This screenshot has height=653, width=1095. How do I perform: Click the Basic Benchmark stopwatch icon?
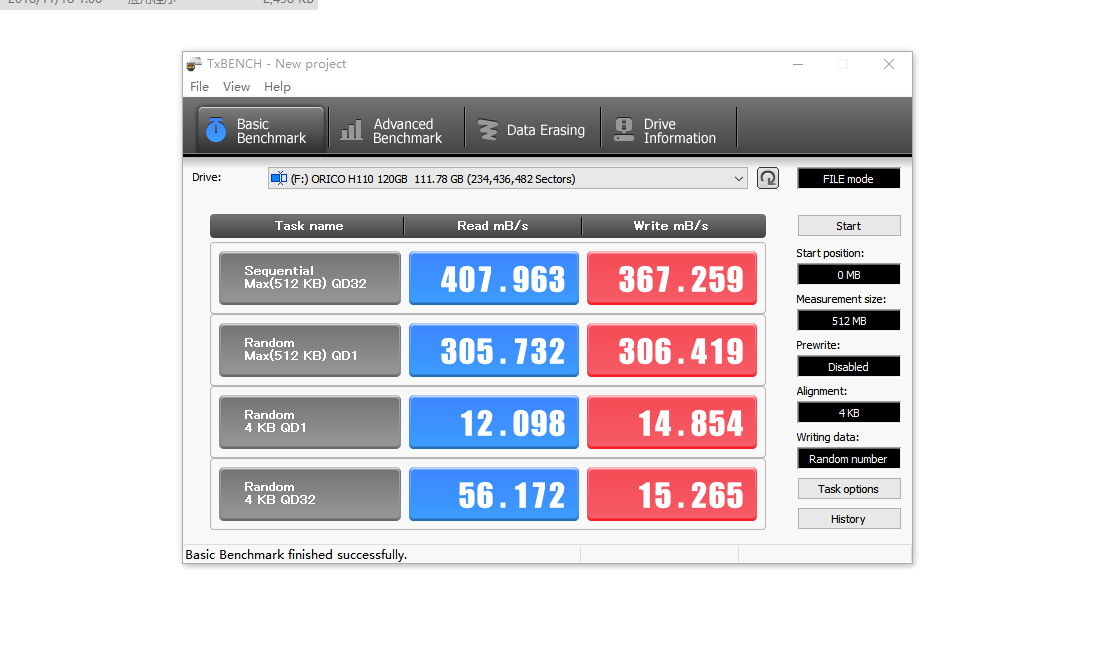coord(216,130)
